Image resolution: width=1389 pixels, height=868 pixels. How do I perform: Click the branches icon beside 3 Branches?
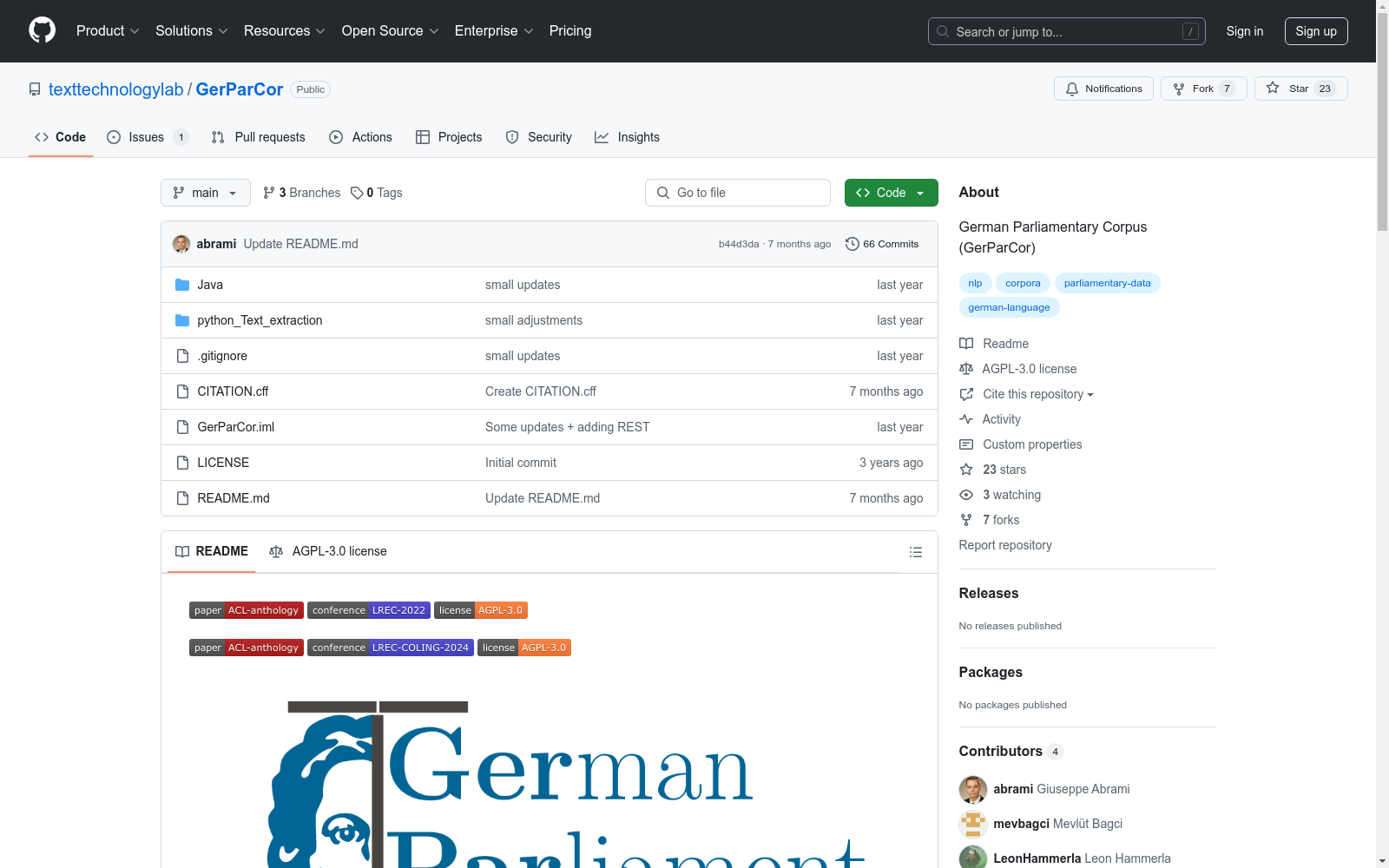(269, 193)
